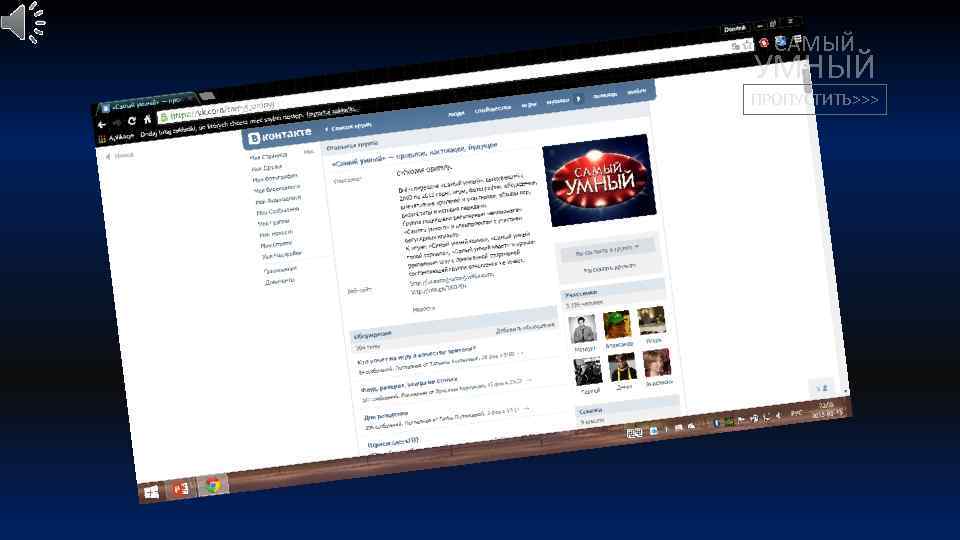Open 'игры' in VK top menu
Image resolution: width=960 pixels, height=540 pixels.
coord(528,105)
